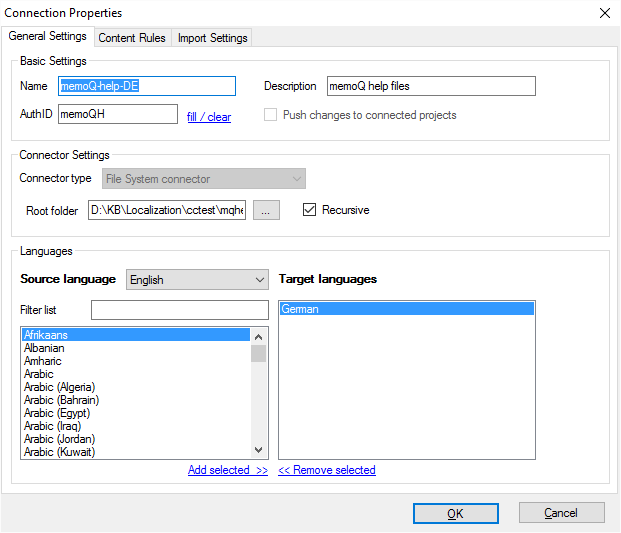Toggle the Recursive checkbox
The image size is (621, 533).
310,210
